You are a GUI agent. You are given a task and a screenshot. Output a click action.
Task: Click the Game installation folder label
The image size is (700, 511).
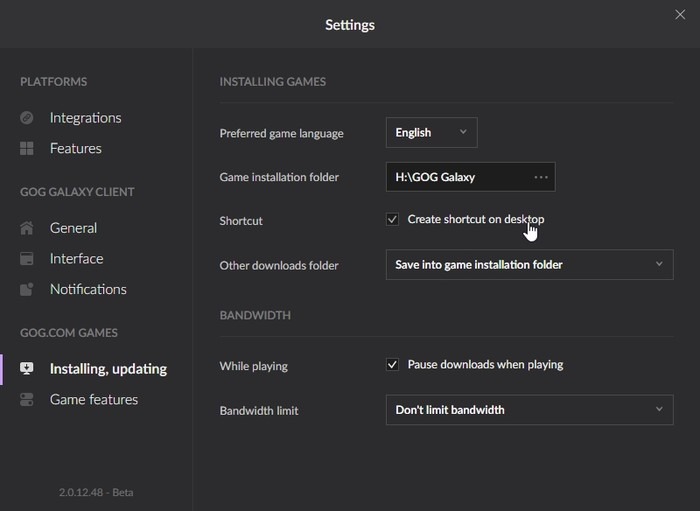click(x=279, y=177)
